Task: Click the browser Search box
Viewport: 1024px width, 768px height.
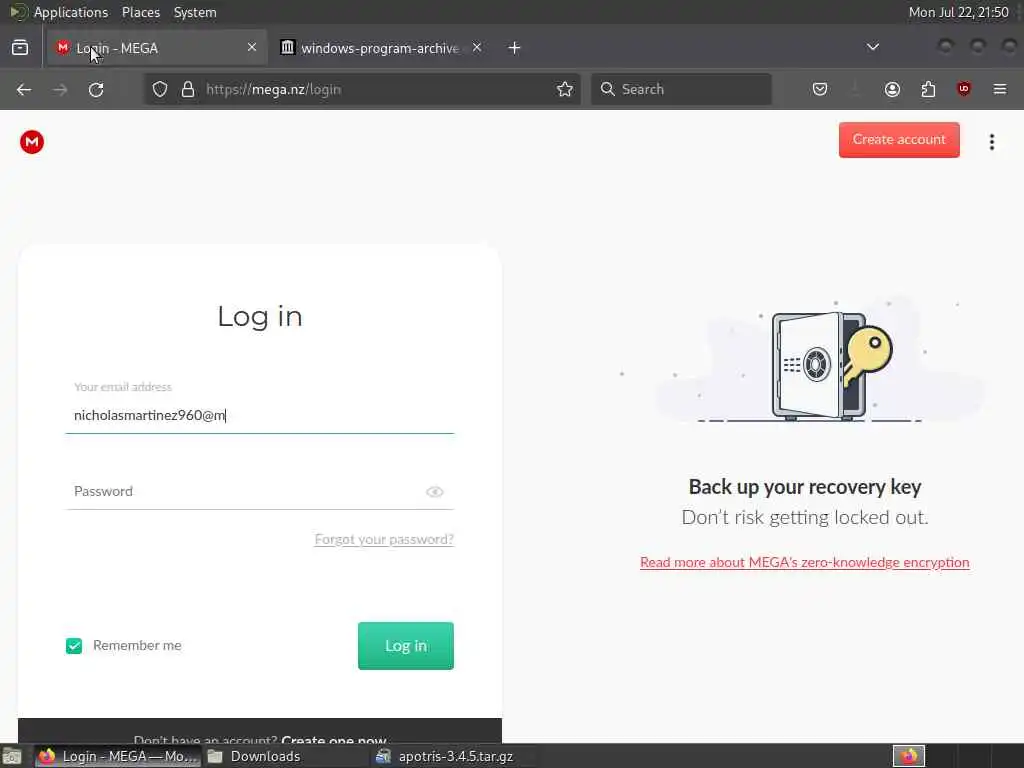Action: (x=681, y=89)
